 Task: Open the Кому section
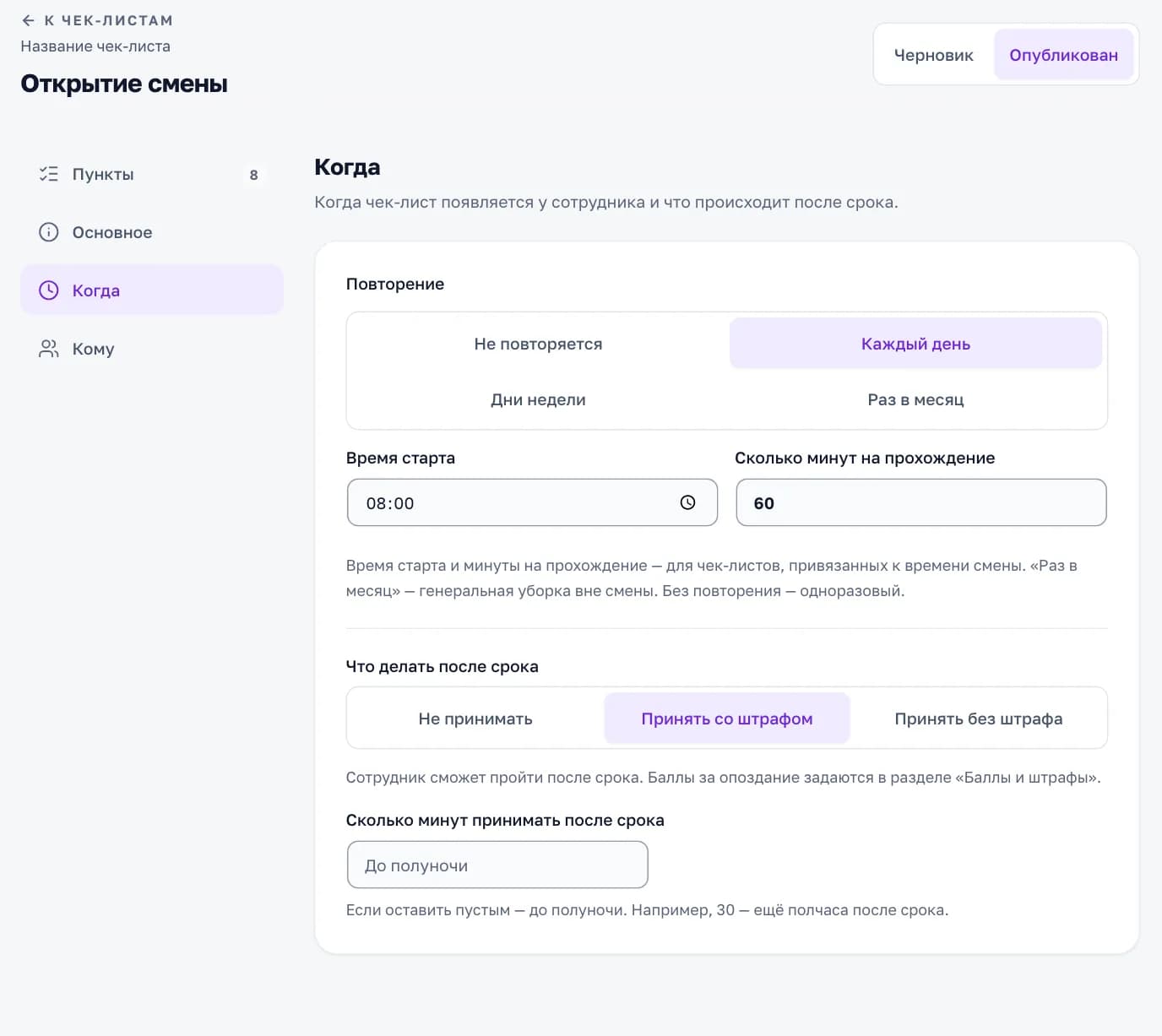152,349
